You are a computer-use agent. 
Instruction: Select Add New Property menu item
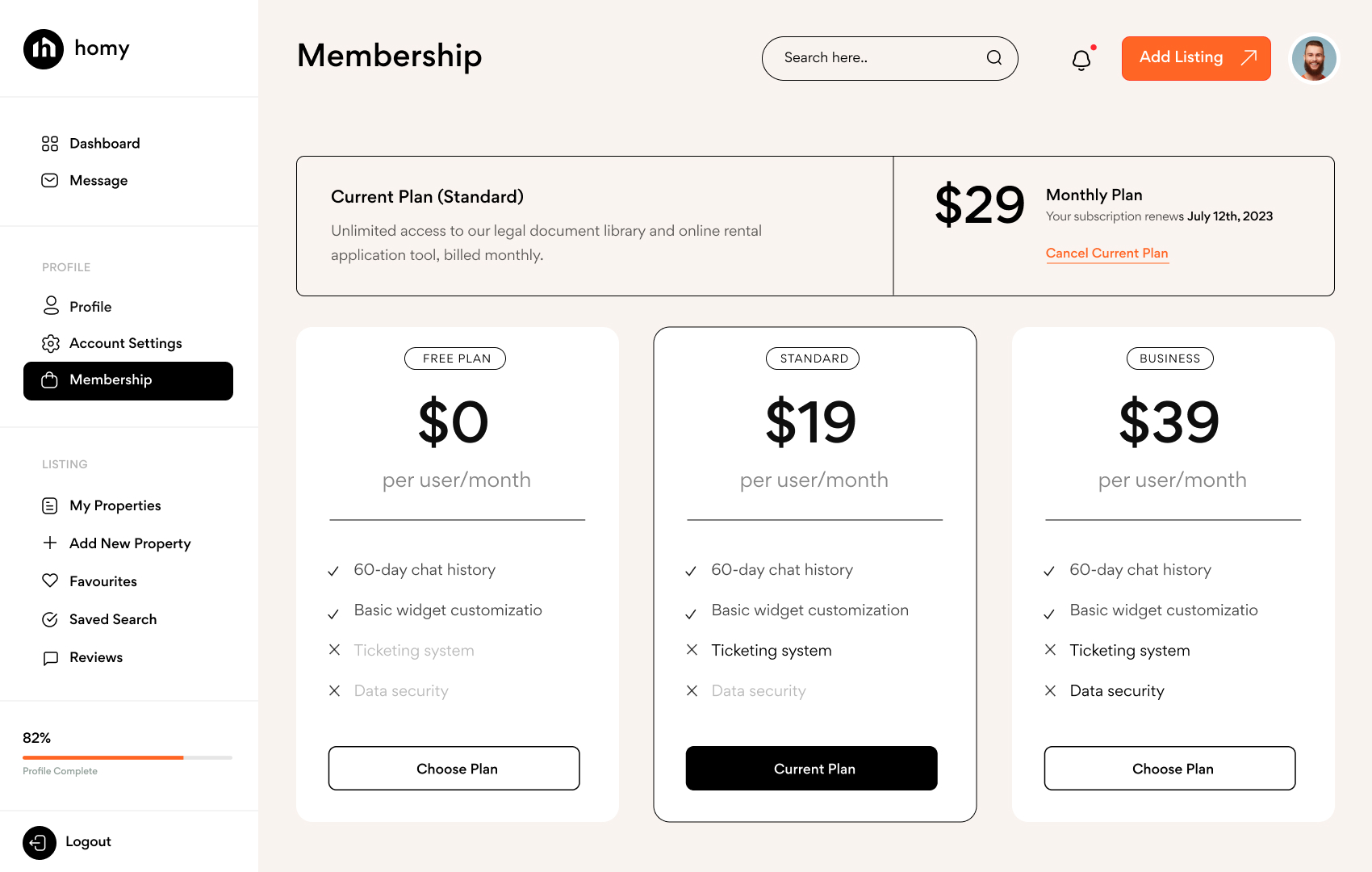(129, 544)
